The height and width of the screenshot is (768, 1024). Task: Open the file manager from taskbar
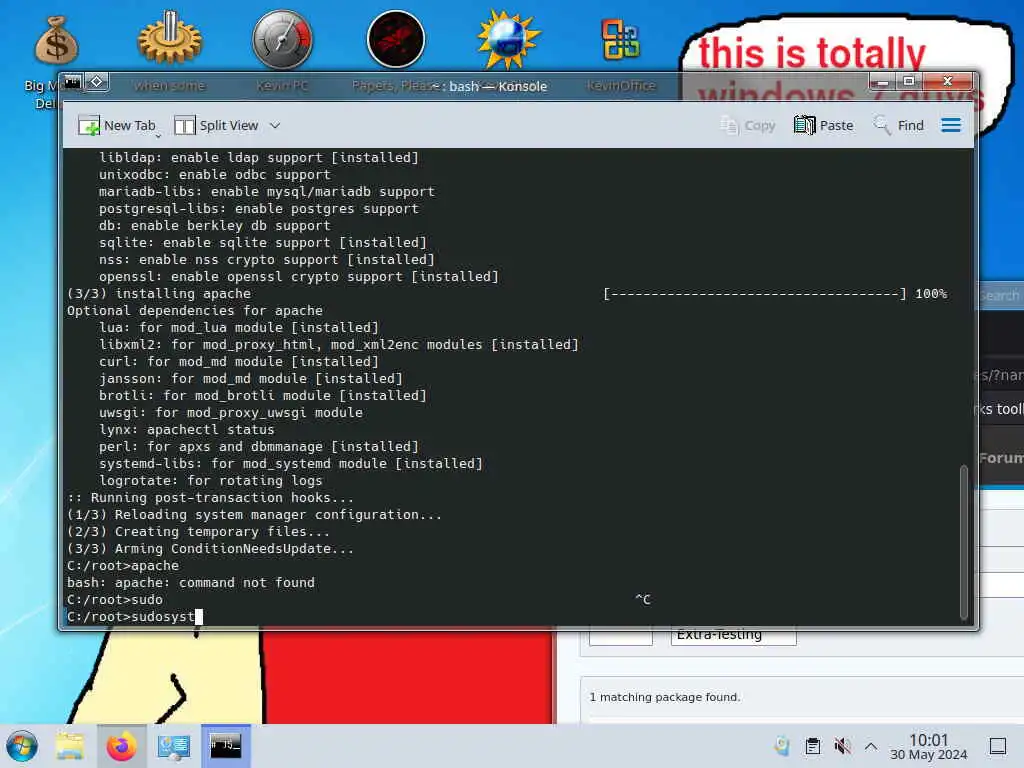[70, 746]
